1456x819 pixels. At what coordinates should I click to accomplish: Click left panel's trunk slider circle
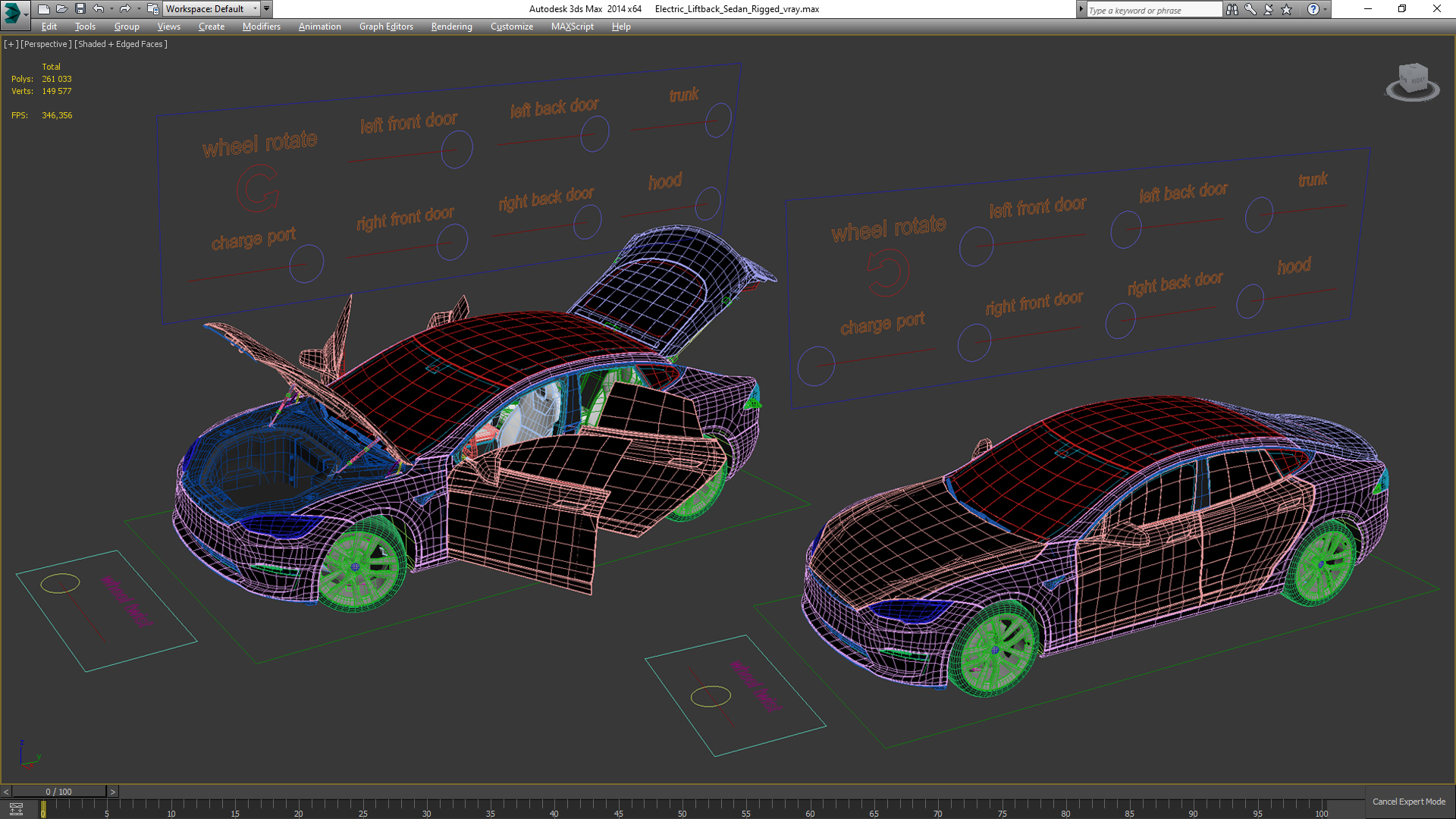pyautogui.click(x=717, y=120)
